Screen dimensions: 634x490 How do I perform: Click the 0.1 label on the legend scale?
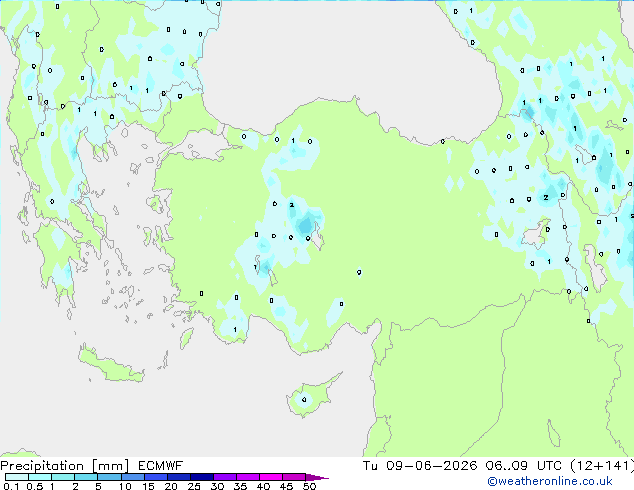click(11, 486)
